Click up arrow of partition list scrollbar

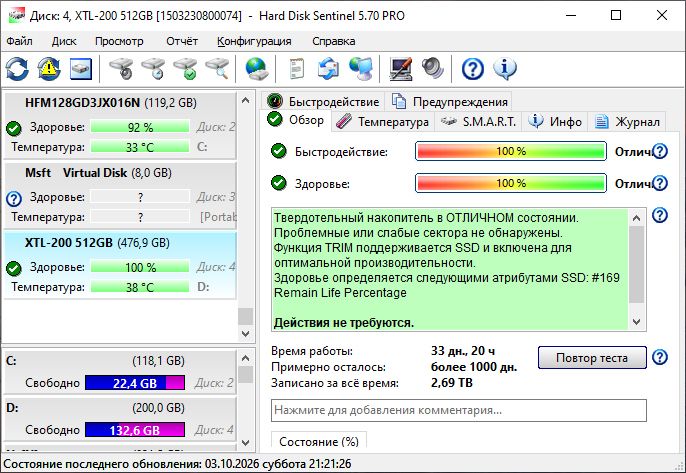pyautogui.click(x=245, y=358)
